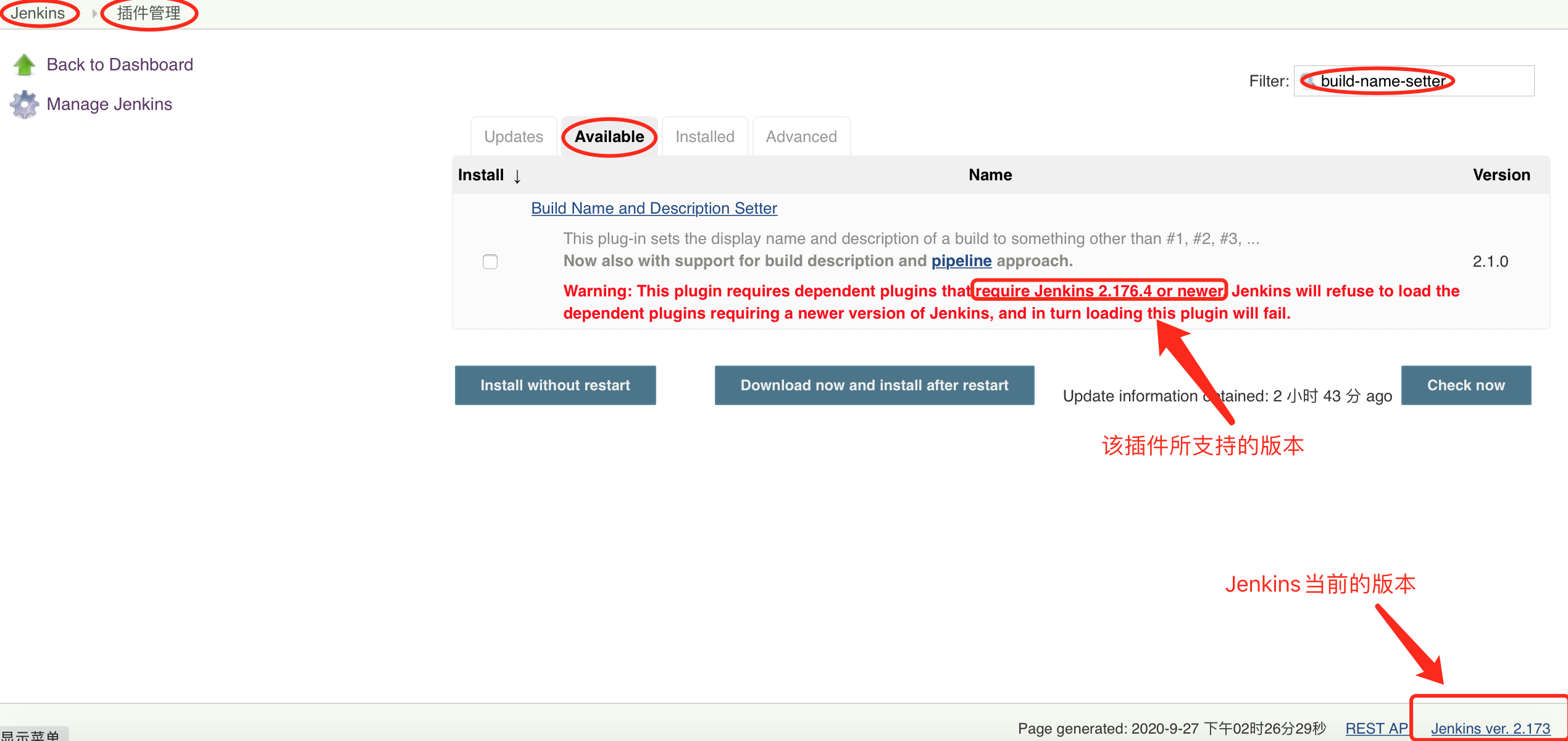Select the Available tab
Image resolution: width=1568 pixels, height=741 pixels.
click(x=609, y=136)
